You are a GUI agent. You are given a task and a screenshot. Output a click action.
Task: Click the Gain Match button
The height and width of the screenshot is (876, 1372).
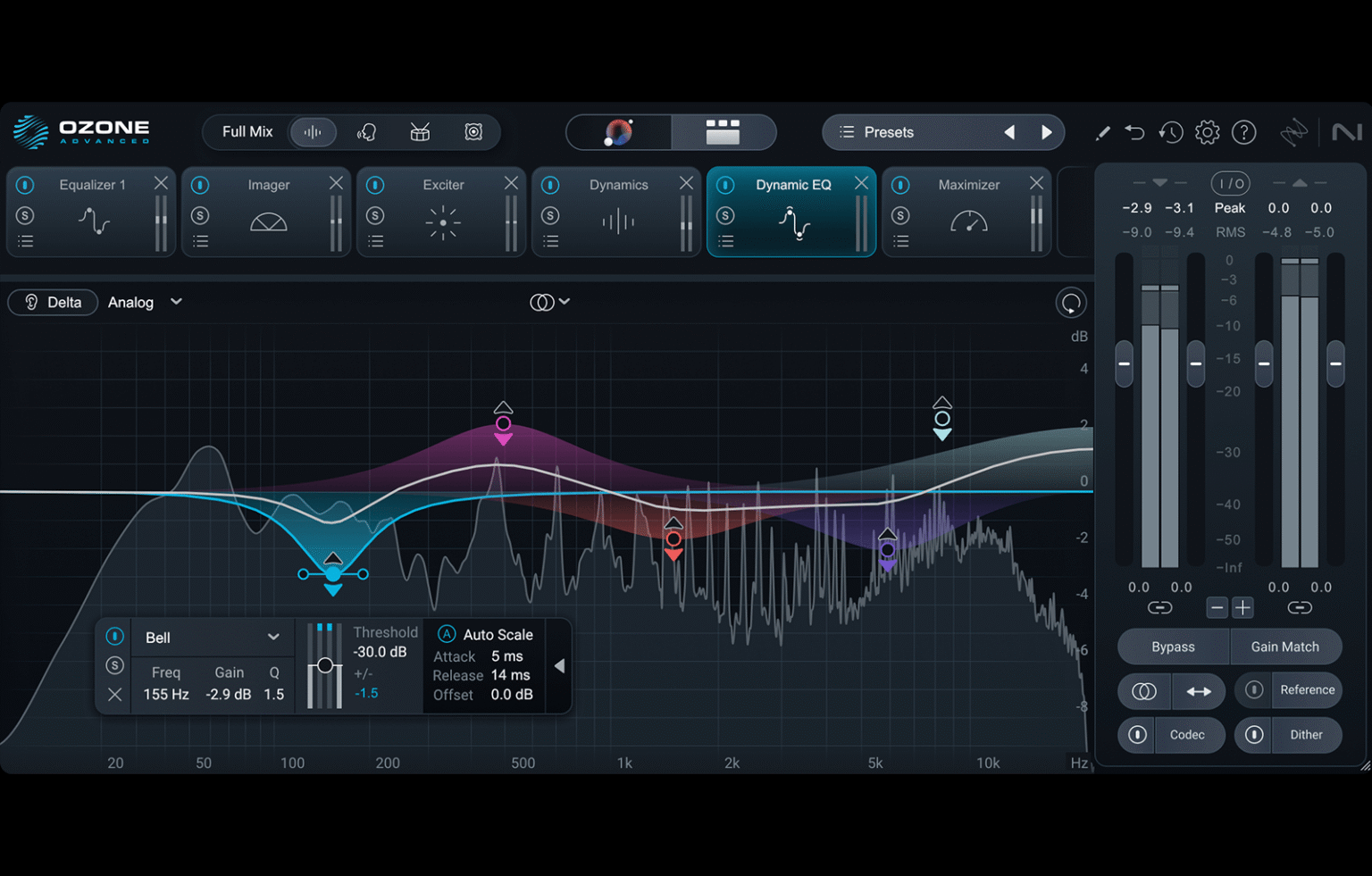1284,647
